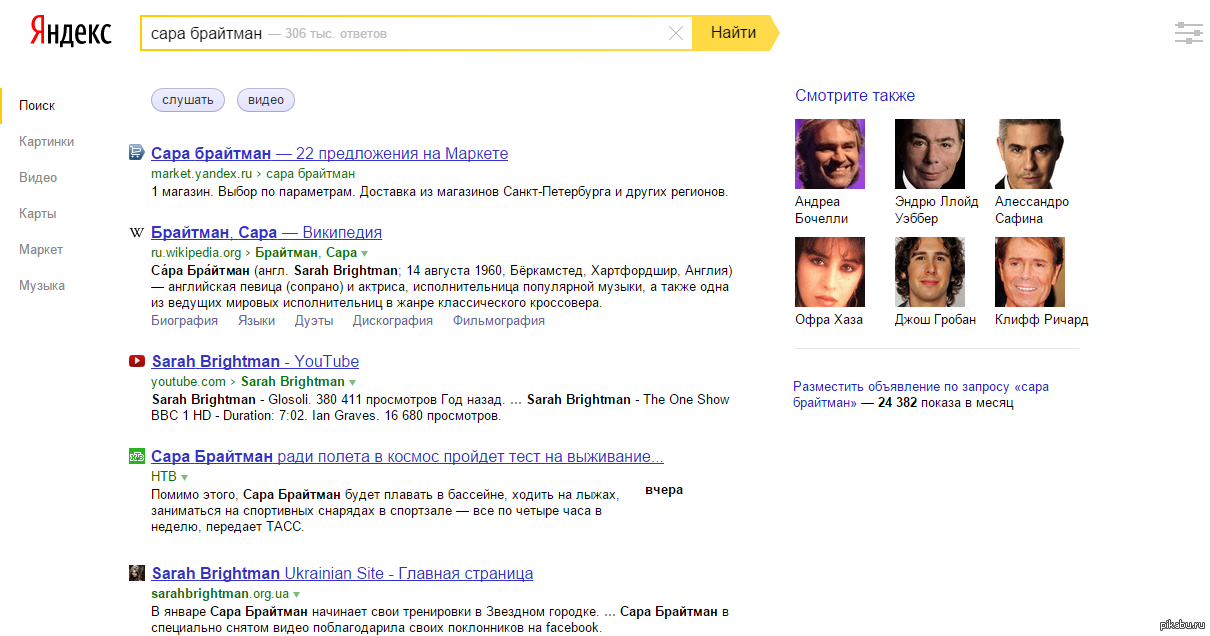Select the Андреа Бочелли thumbnail
Image resolution: width=1210 pixels, height=636 pixels.
point(829,154)
